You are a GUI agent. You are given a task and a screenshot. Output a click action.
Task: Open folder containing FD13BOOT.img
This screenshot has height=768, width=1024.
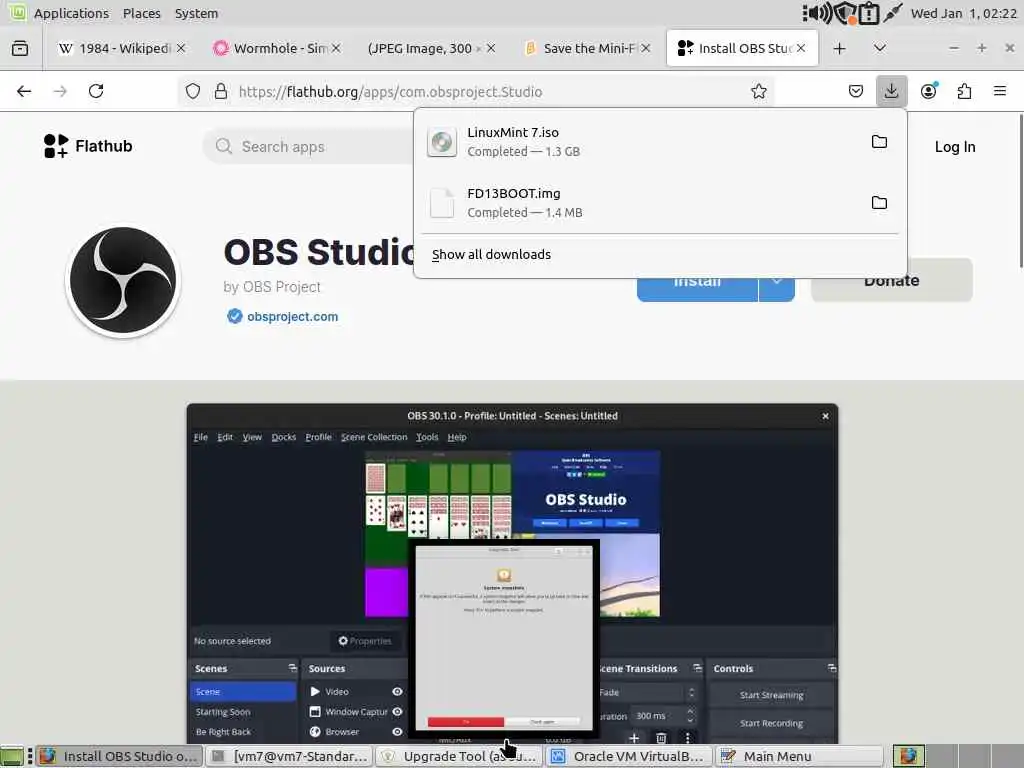click(879, 202)
